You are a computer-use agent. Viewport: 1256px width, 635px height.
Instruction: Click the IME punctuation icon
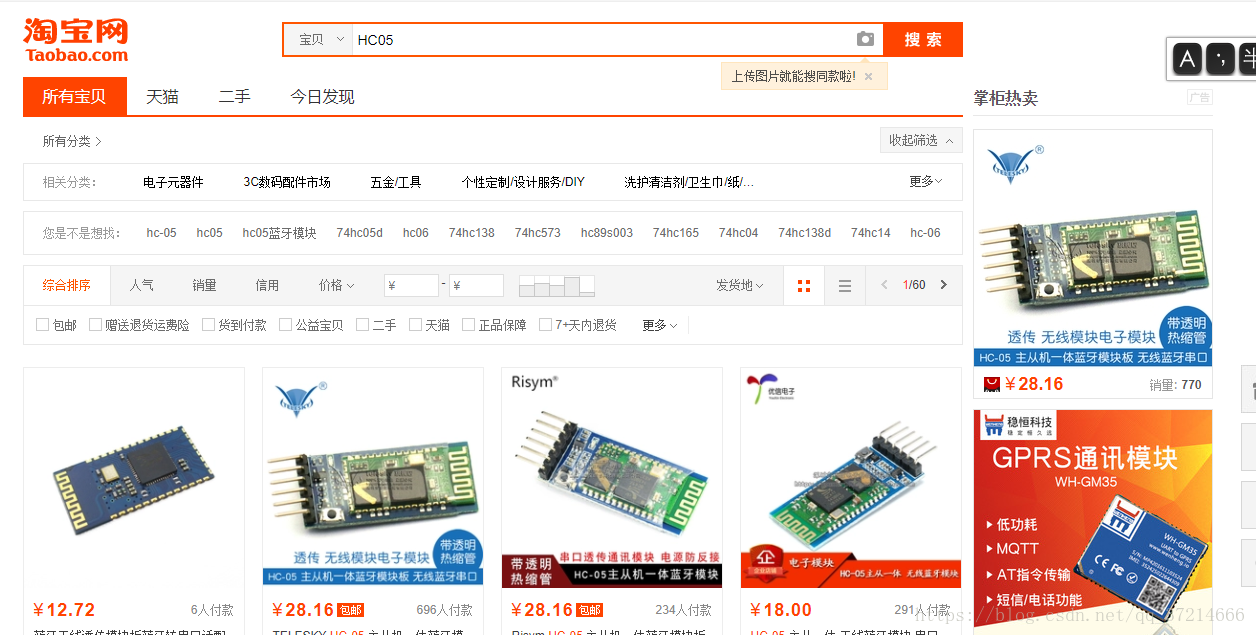coord(1220,59)
